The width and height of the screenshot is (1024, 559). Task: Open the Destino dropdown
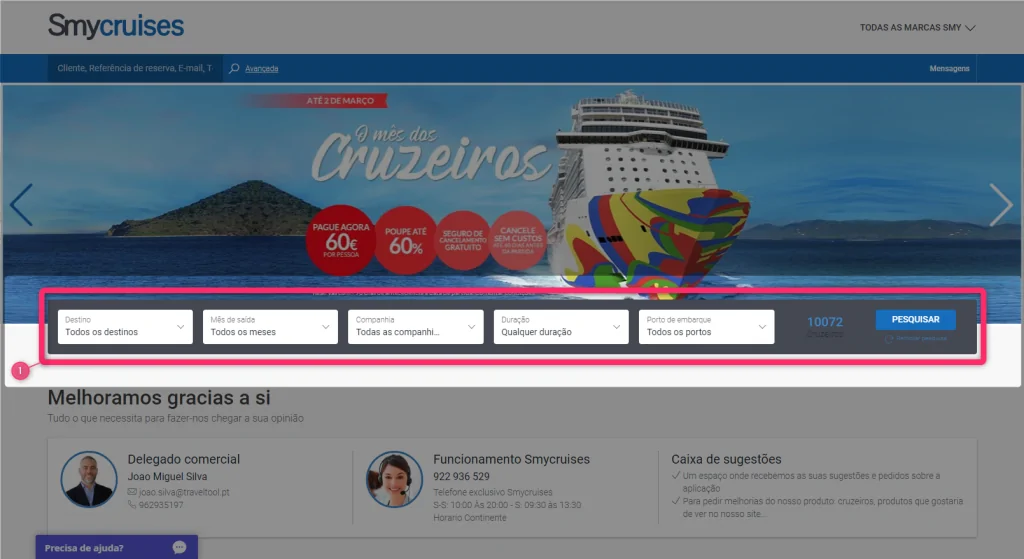pyautogui.click(x=125, y=327)
